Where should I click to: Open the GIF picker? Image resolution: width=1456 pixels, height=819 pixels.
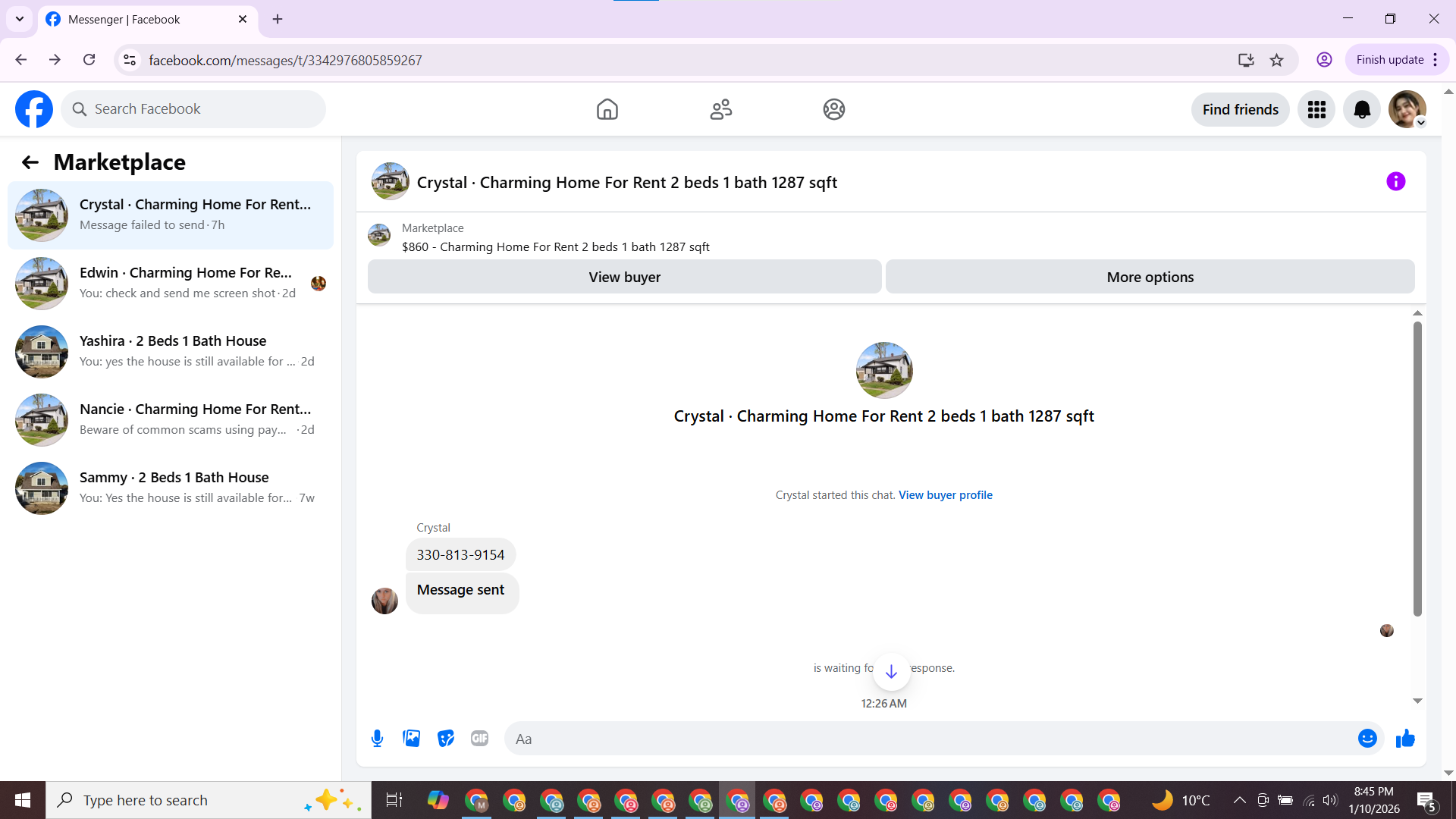[x=479, y=739]
